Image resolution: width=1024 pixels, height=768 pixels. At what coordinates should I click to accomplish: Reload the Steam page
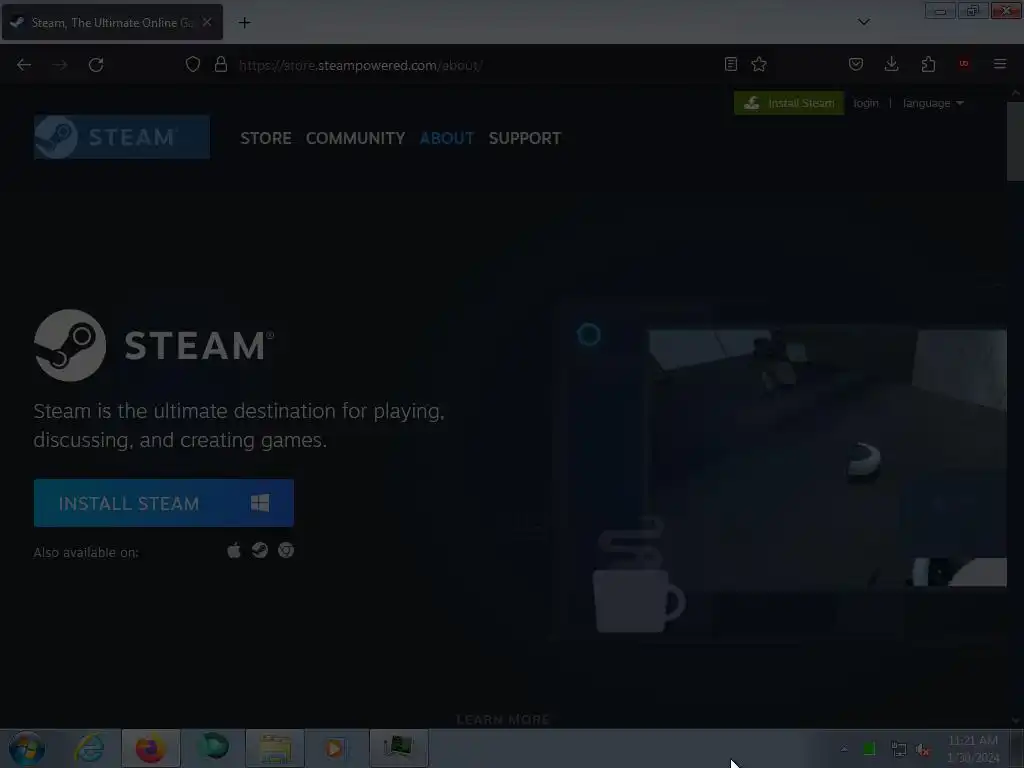[96, 65]
